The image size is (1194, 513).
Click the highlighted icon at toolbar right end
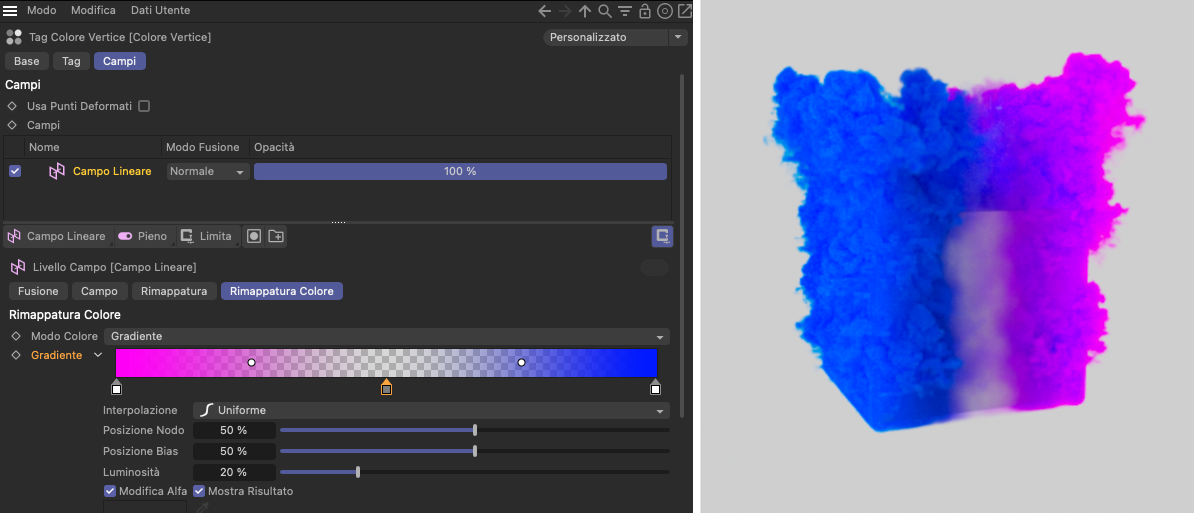662,236
